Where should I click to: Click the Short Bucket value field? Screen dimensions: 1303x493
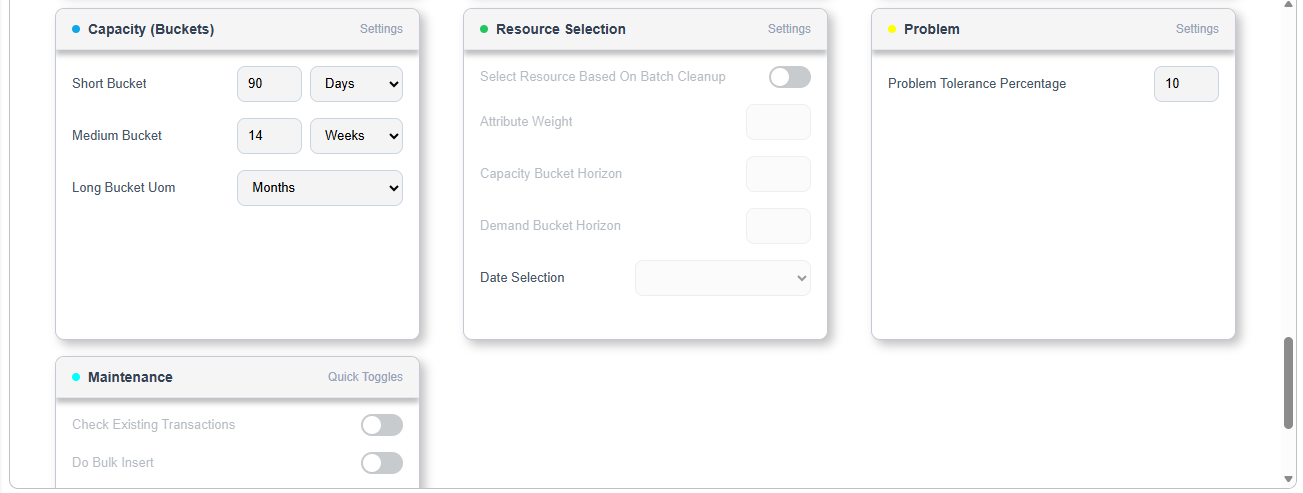click(x=269, y=84)
